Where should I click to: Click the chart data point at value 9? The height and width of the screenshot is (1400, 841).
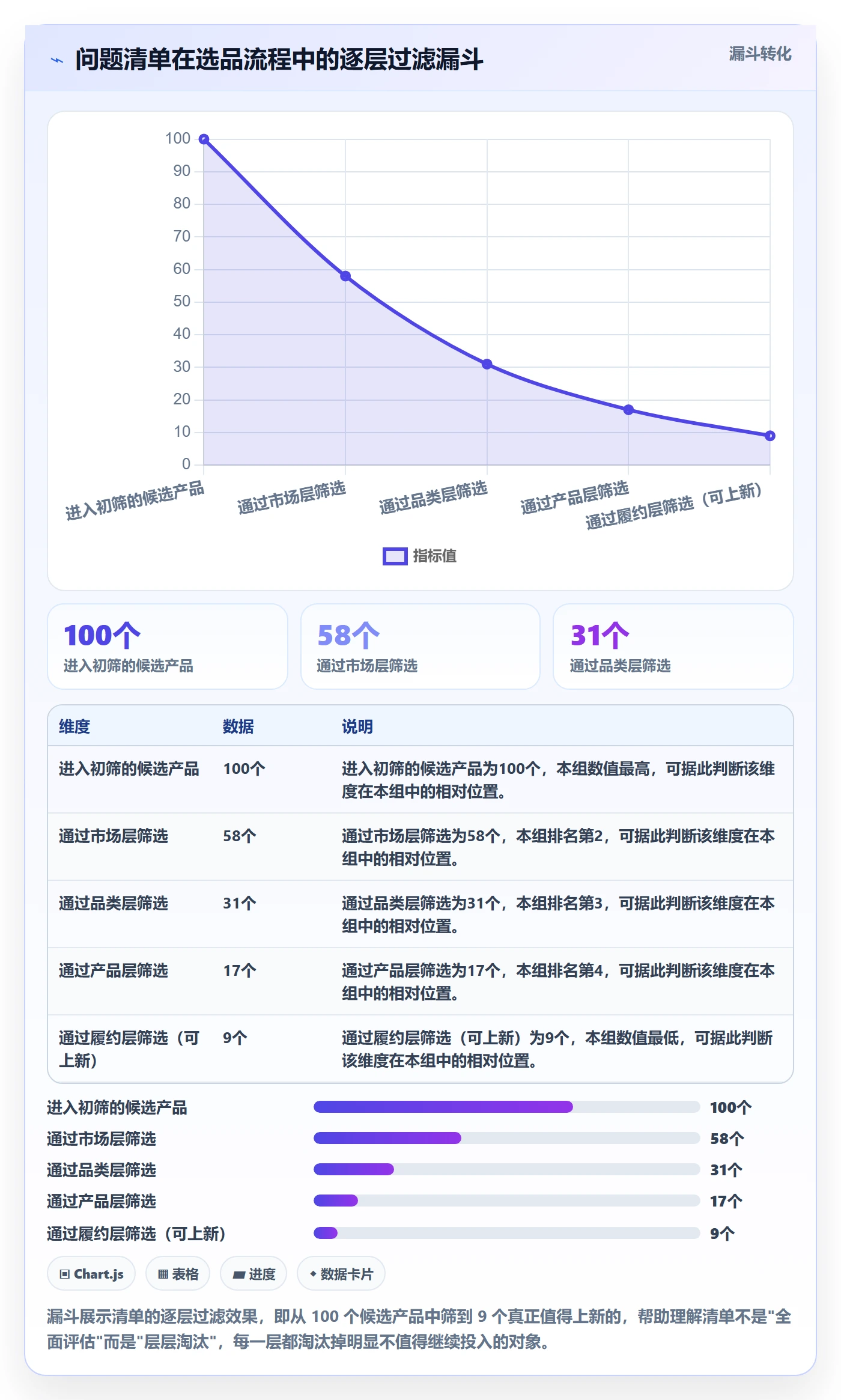770,436
